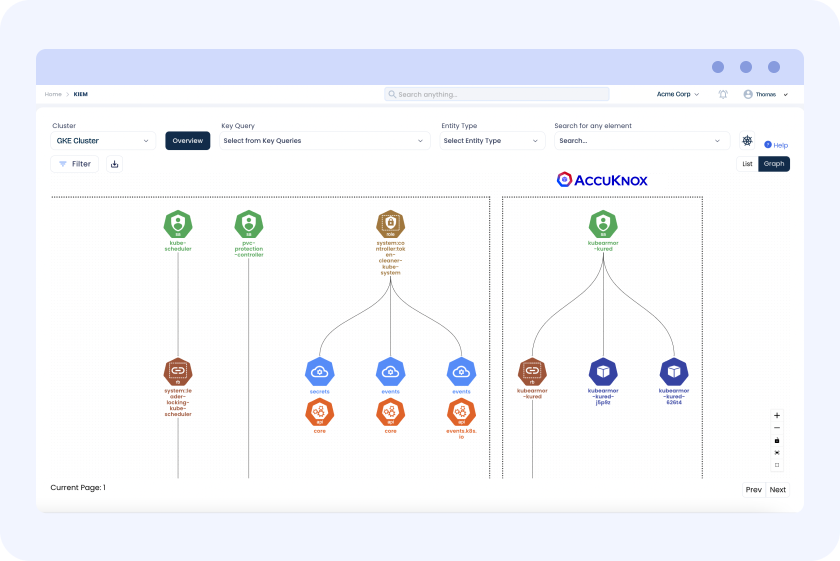Zoom out of the graph
Screen dimensions: 840x561
pyautogui.click(x=777, y=428)
